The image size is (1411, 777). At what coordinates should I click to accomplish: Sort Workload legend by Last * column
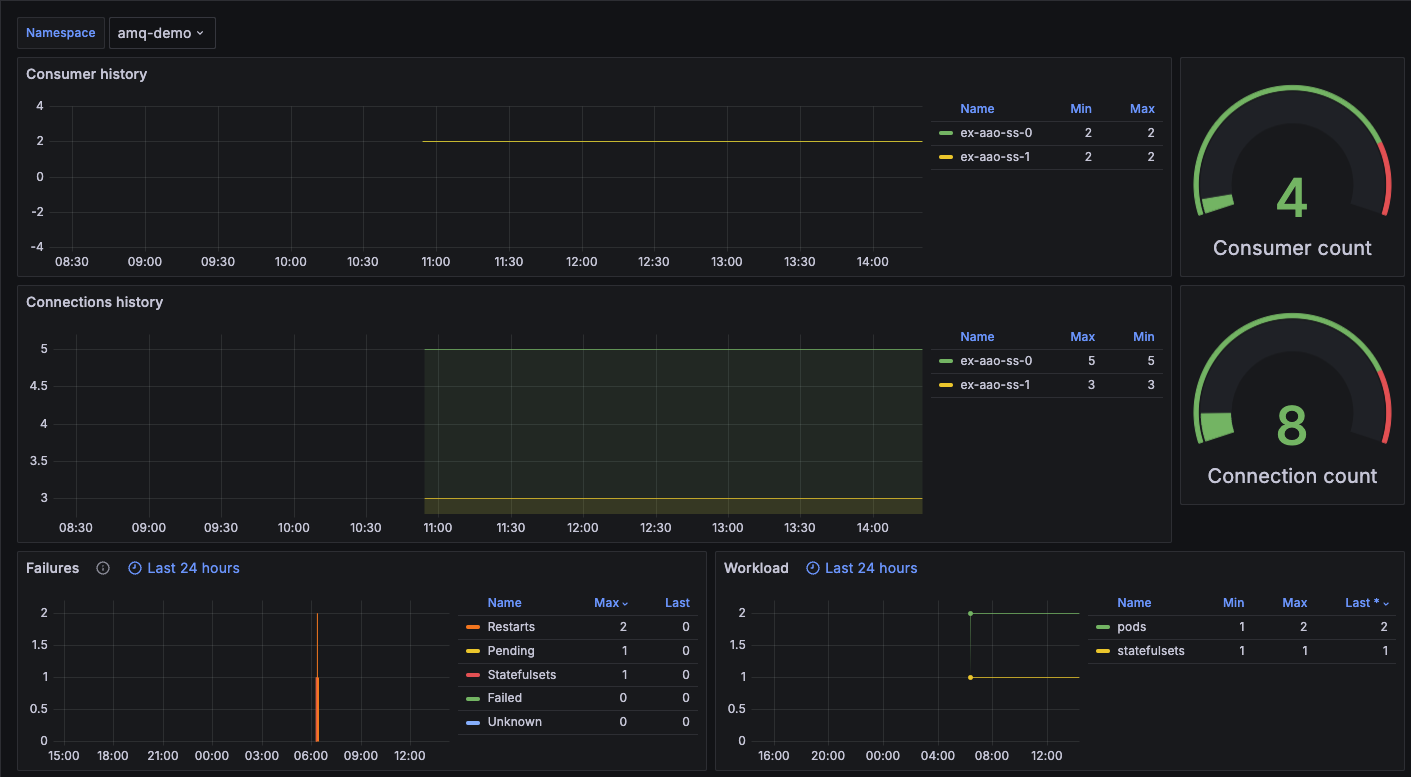tap(1367, 603)
